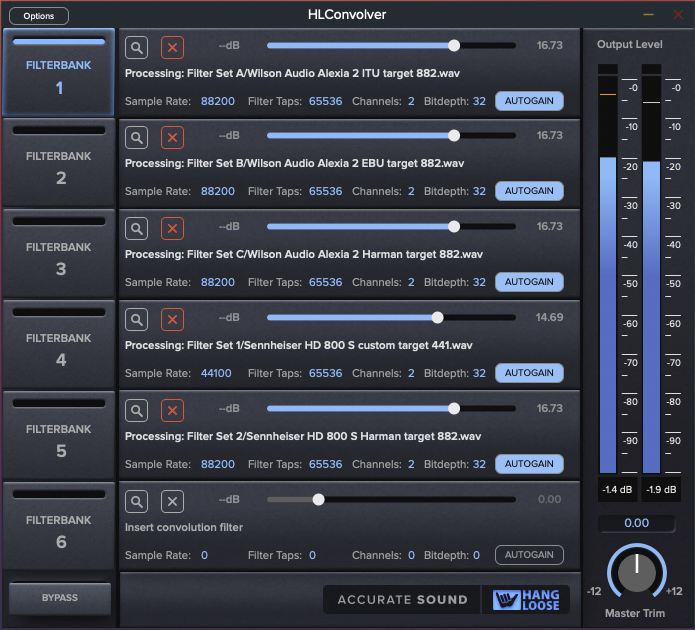Click the 44100 sample rate value
Image resolution: width=695 pixels, height=630 pixels.
(x=216, y=373)
